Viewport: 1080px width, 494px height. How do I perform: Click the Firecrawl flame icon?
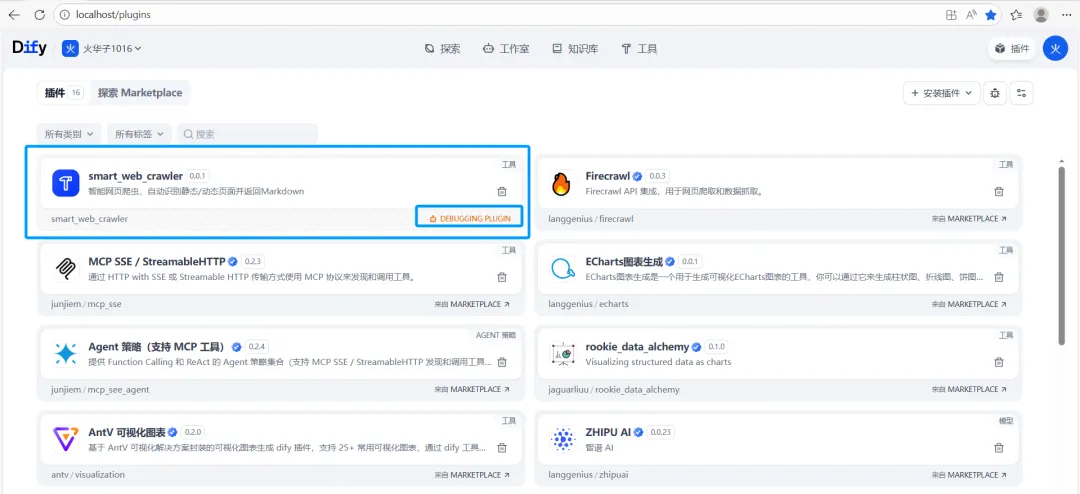point(563,183)
